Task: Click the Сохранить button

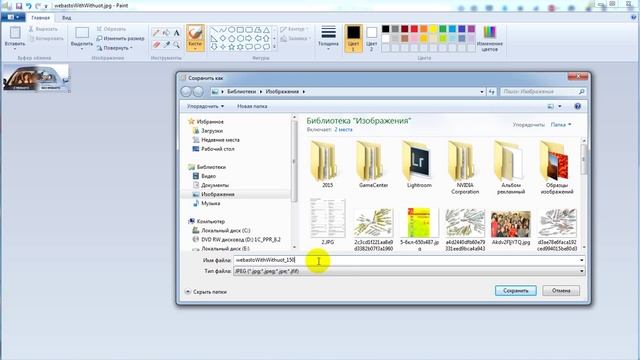Action: point(516,291)
